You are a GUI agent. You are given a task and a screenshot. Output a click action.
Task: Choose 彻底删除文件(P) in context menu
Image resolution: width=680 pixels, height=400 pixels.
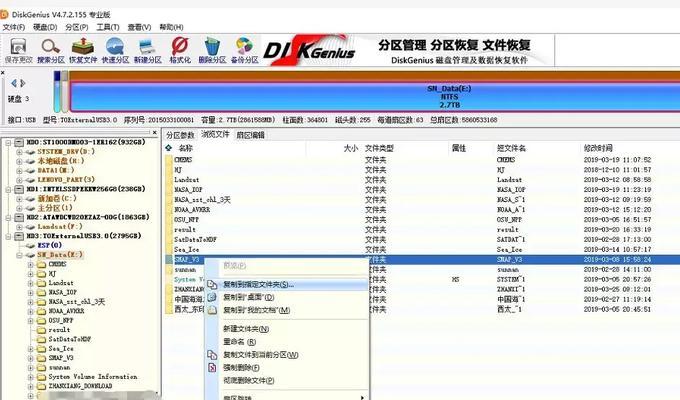[x=287, y=380]
